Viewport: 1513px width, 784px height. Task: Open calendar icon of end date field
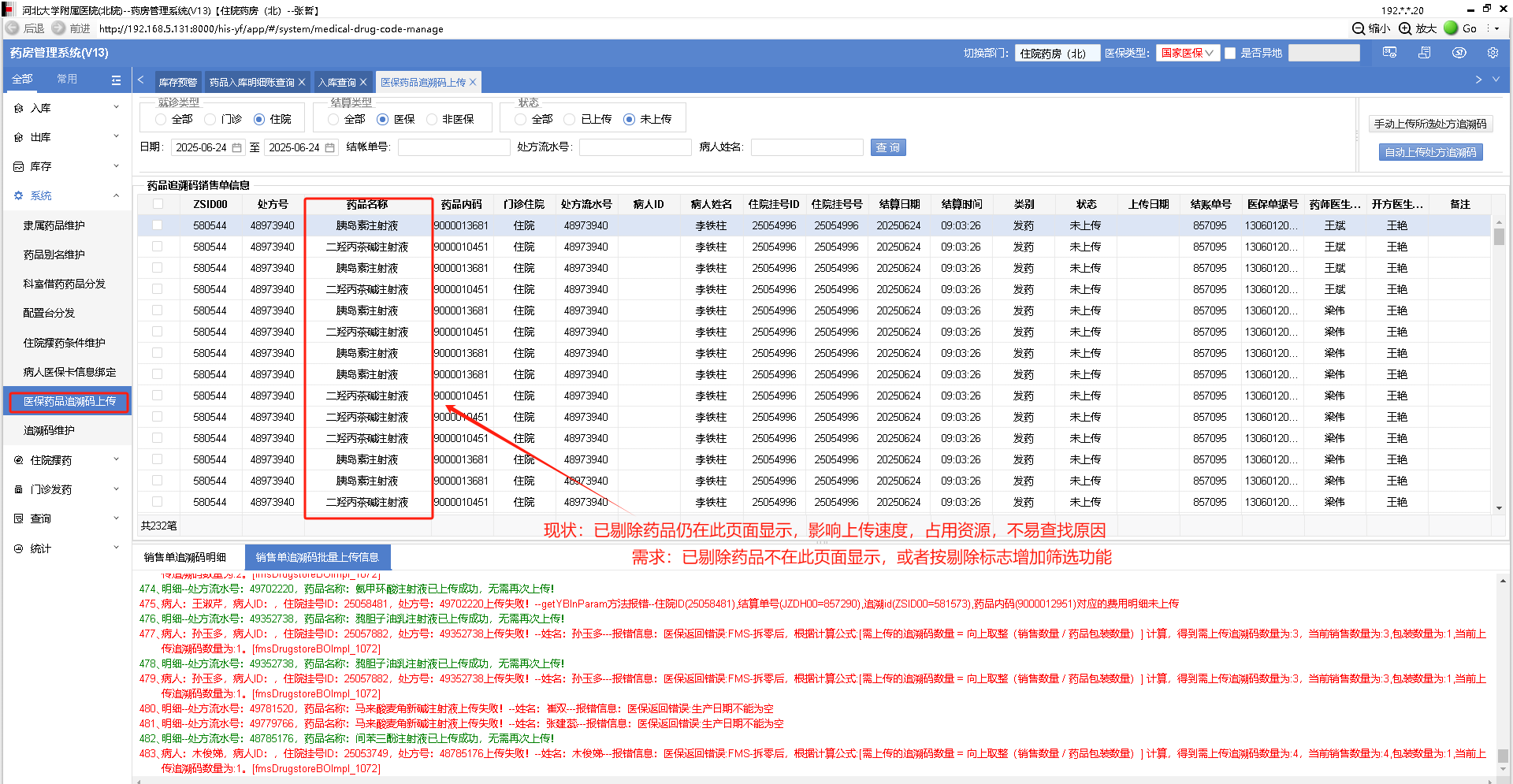pos(329,147)
